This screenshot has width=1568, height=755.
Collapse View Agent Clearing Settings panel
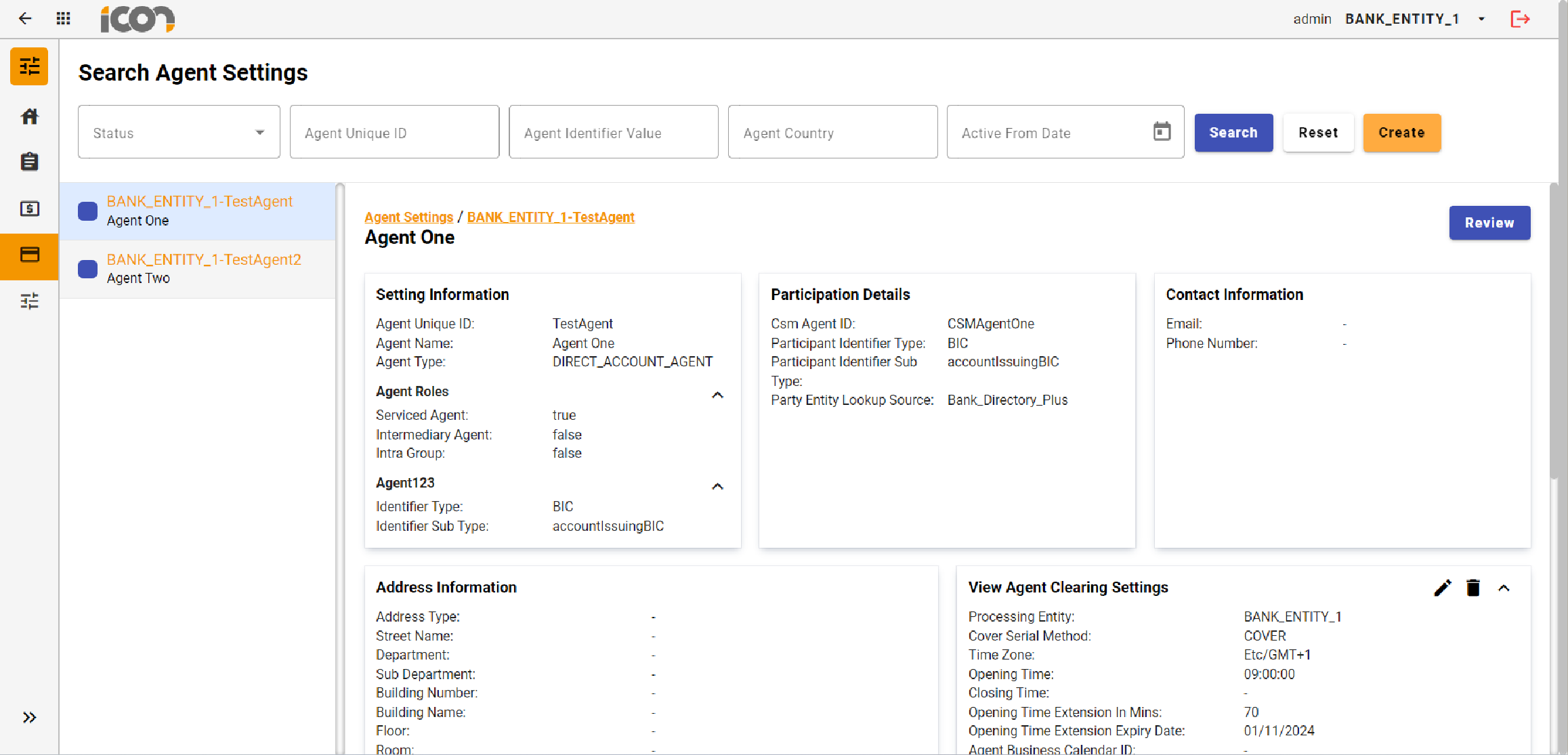click(x=1504, y=588)
